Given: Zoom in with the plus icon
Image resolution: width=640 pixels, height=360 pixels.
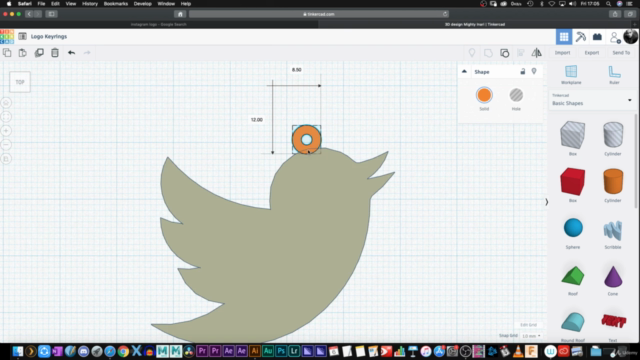Looking at the screenshot, I should [6, 131].
